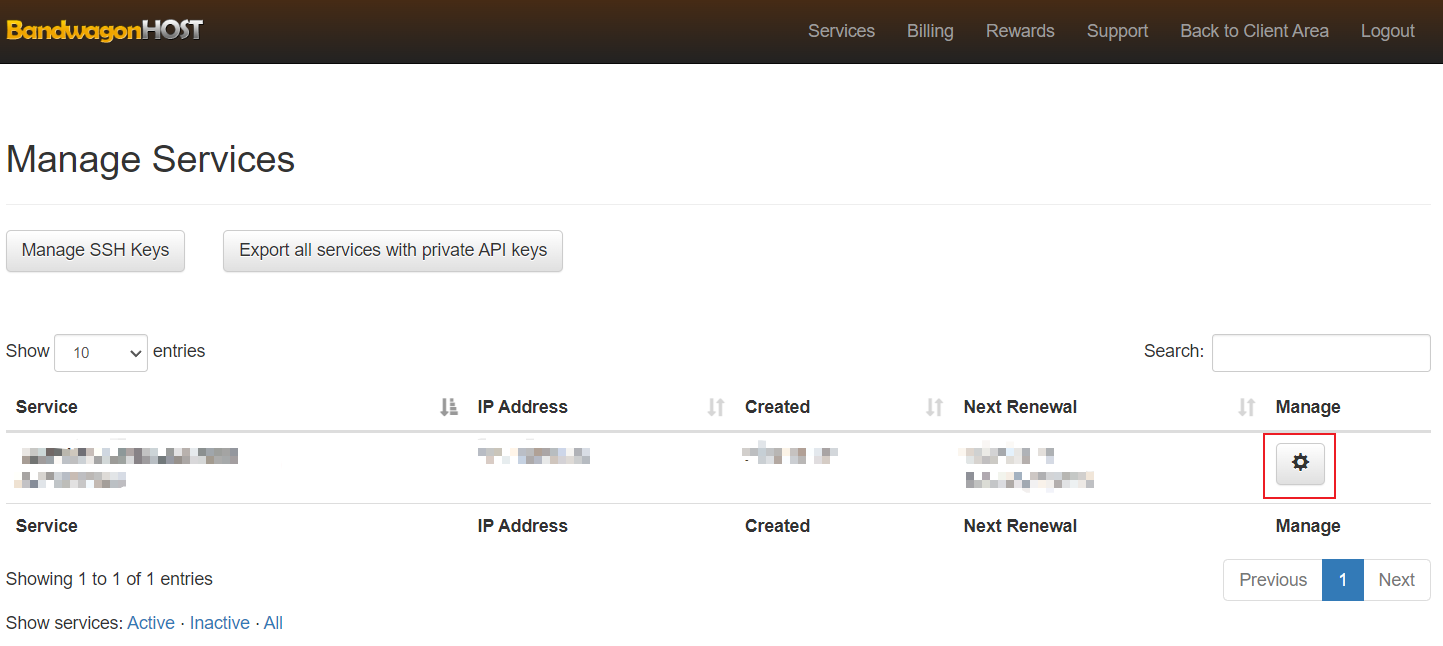1443x646 pixels.
Task: Open Services in the top navigation
Action: [x=841, y=31]
